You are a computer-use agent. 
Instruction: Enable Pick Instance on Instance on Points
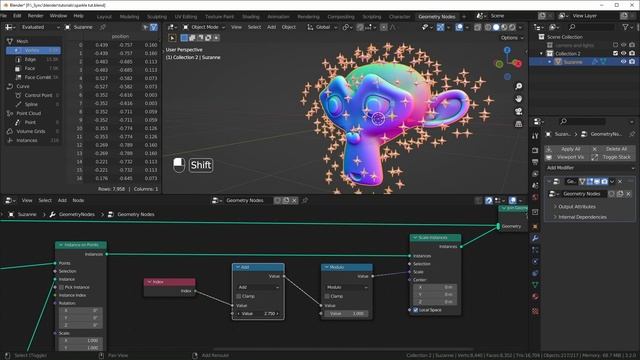pos(62,287)
